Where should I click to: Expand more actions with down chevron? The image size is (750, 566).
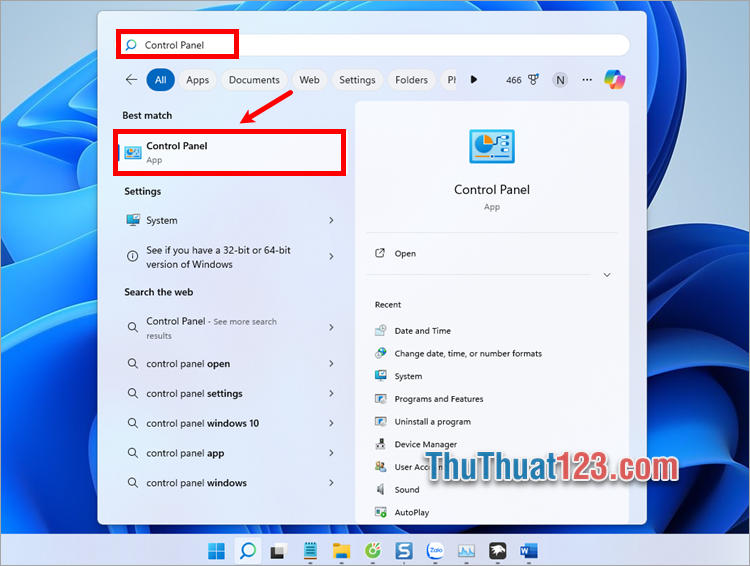607,275
